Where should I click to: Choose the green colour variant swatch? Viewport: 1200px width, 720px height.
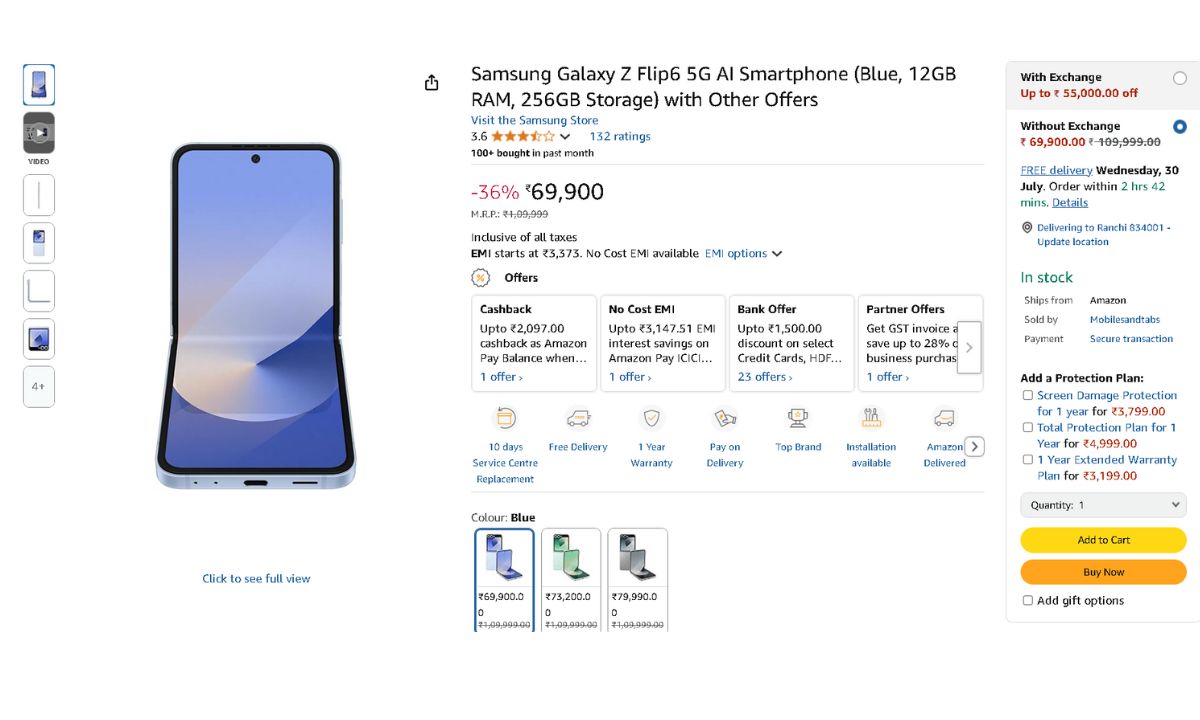click(571, 579)
